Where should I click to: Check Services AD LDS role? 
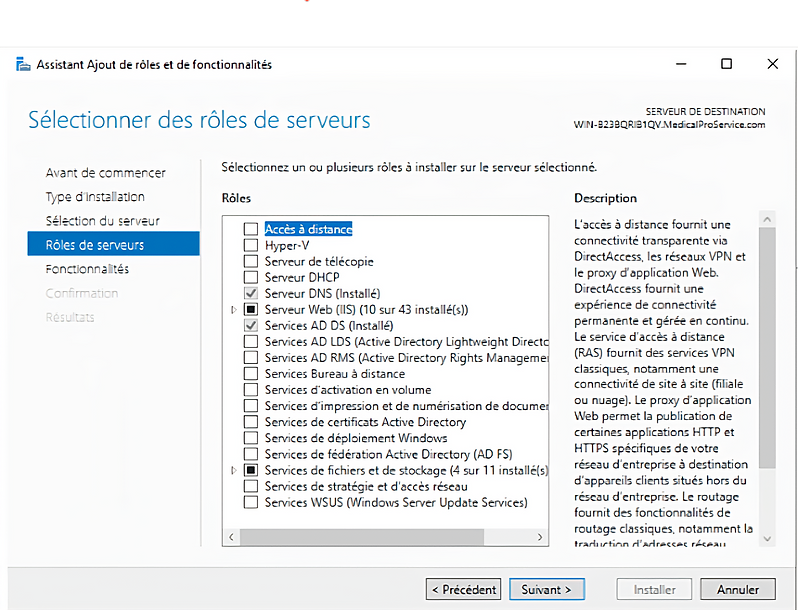point(250,341)
